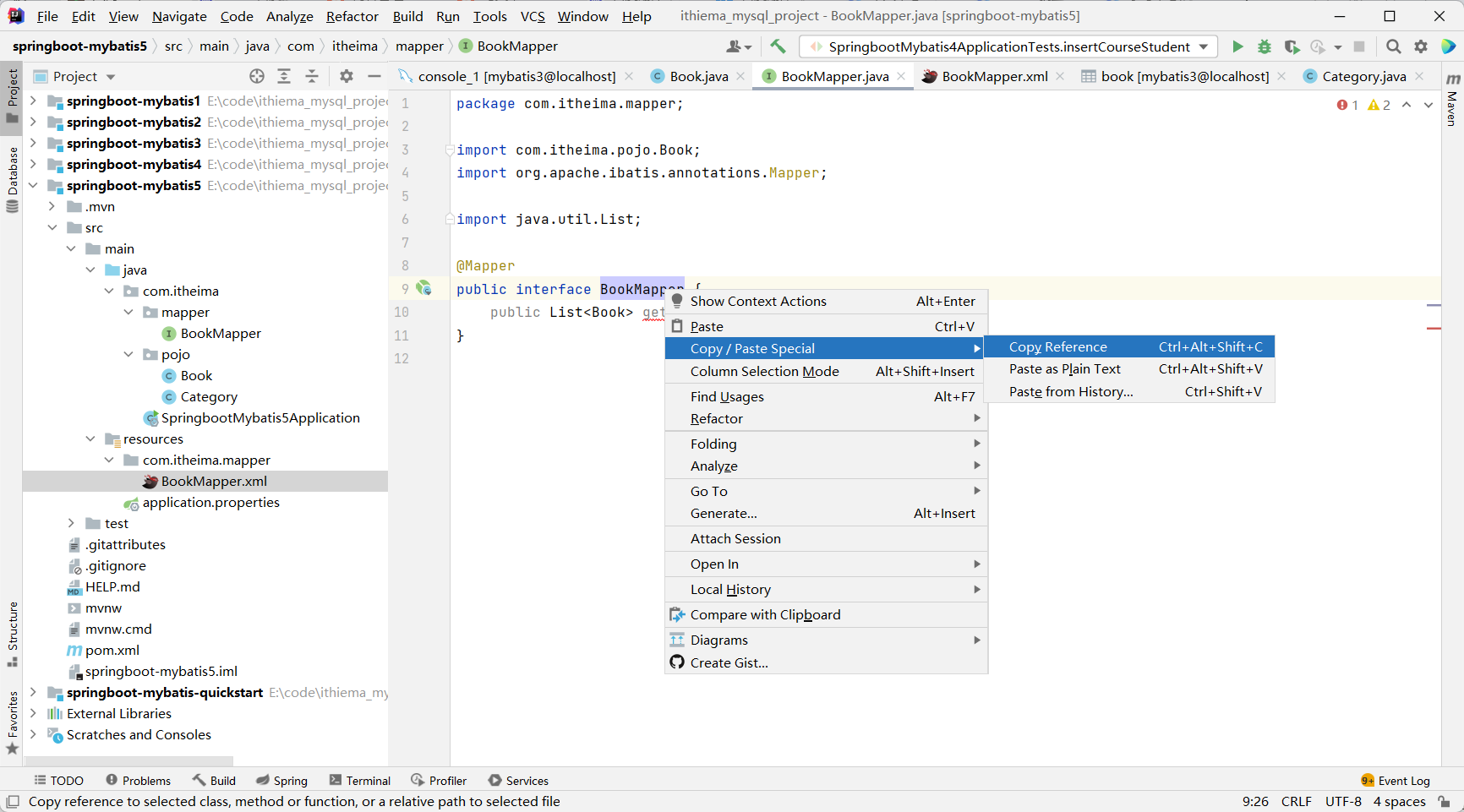Run SpringbootMybatis4ApplicationTests with Coverage

click(1292, 46)
